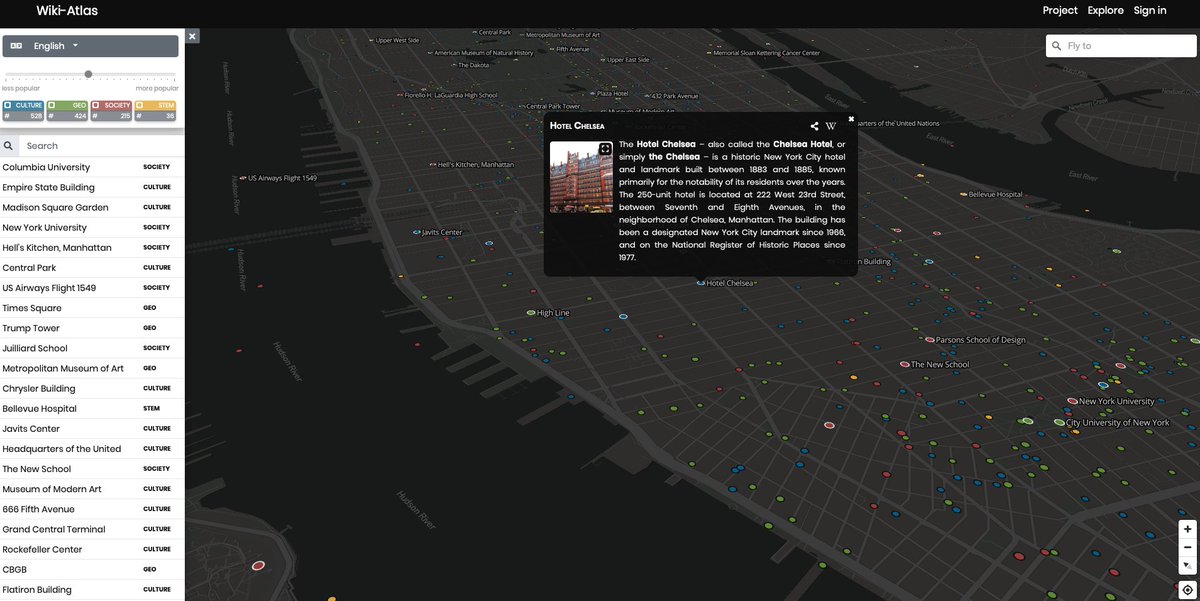Select Flatiron Building in the list

(x=92, y=589)
